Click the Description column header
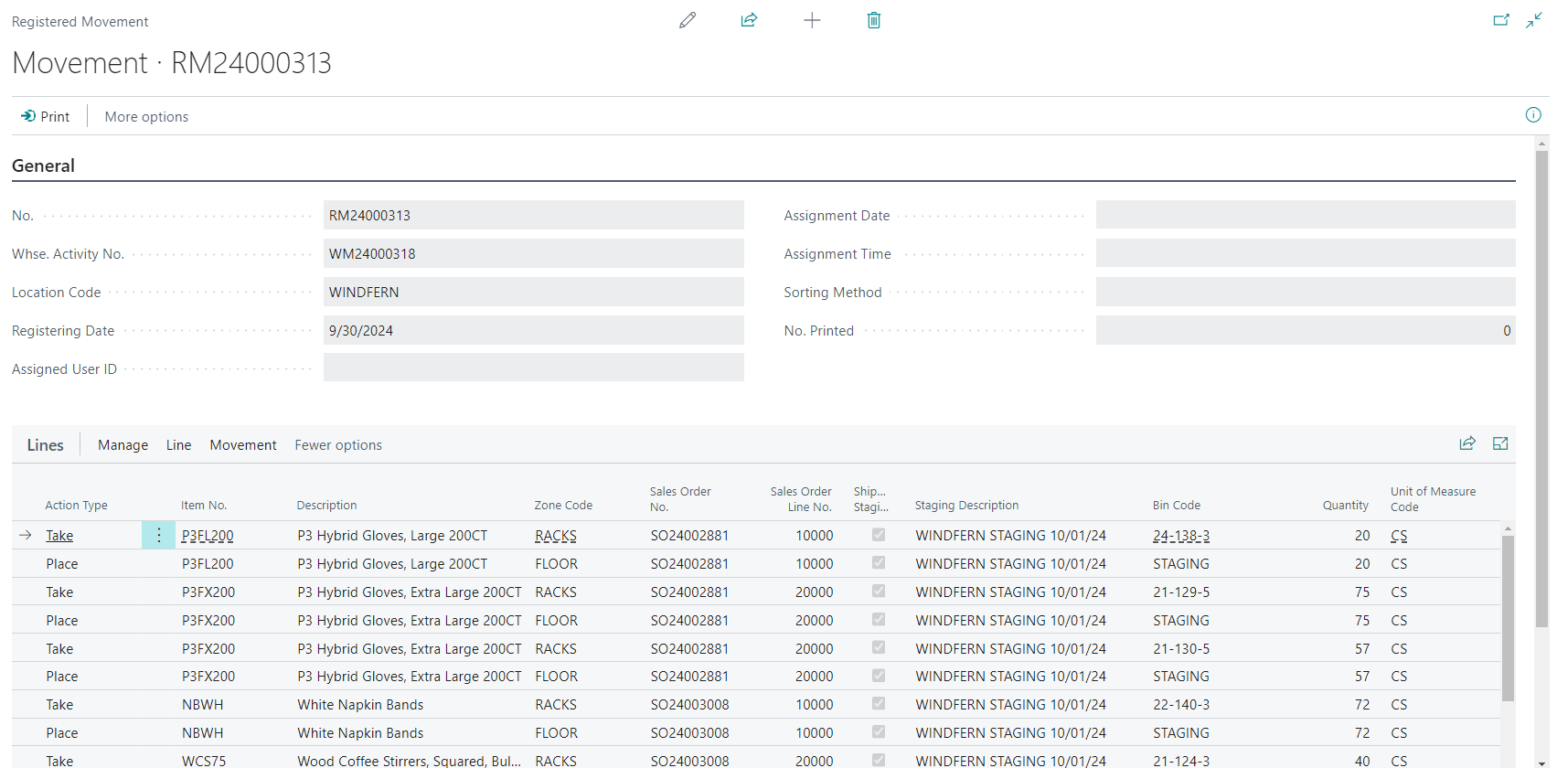 pyautogui.click(x=326, y=505)
